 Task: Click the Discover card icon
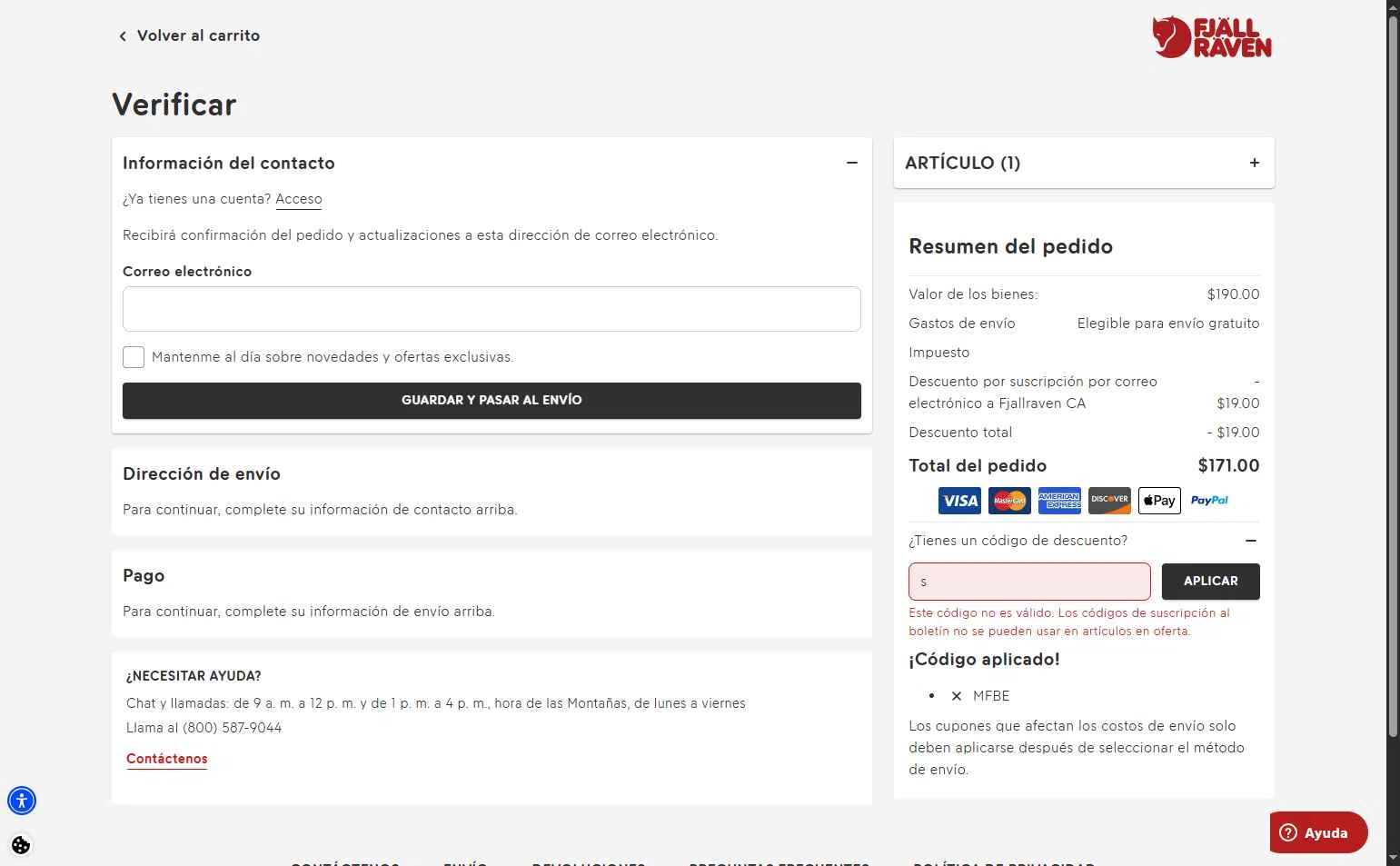tap(1109, 501)
